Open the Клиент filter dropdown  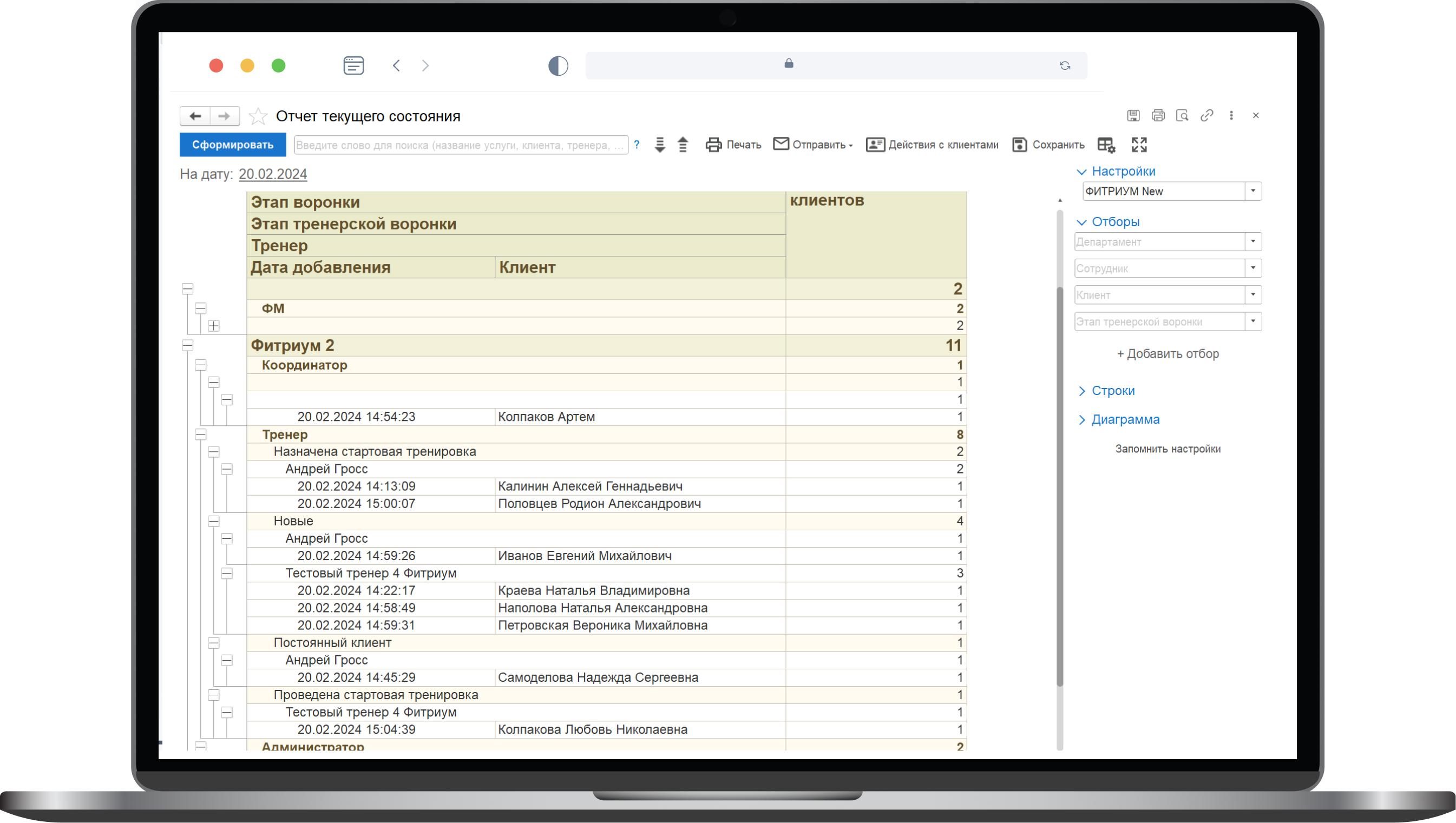[1253, 294]
